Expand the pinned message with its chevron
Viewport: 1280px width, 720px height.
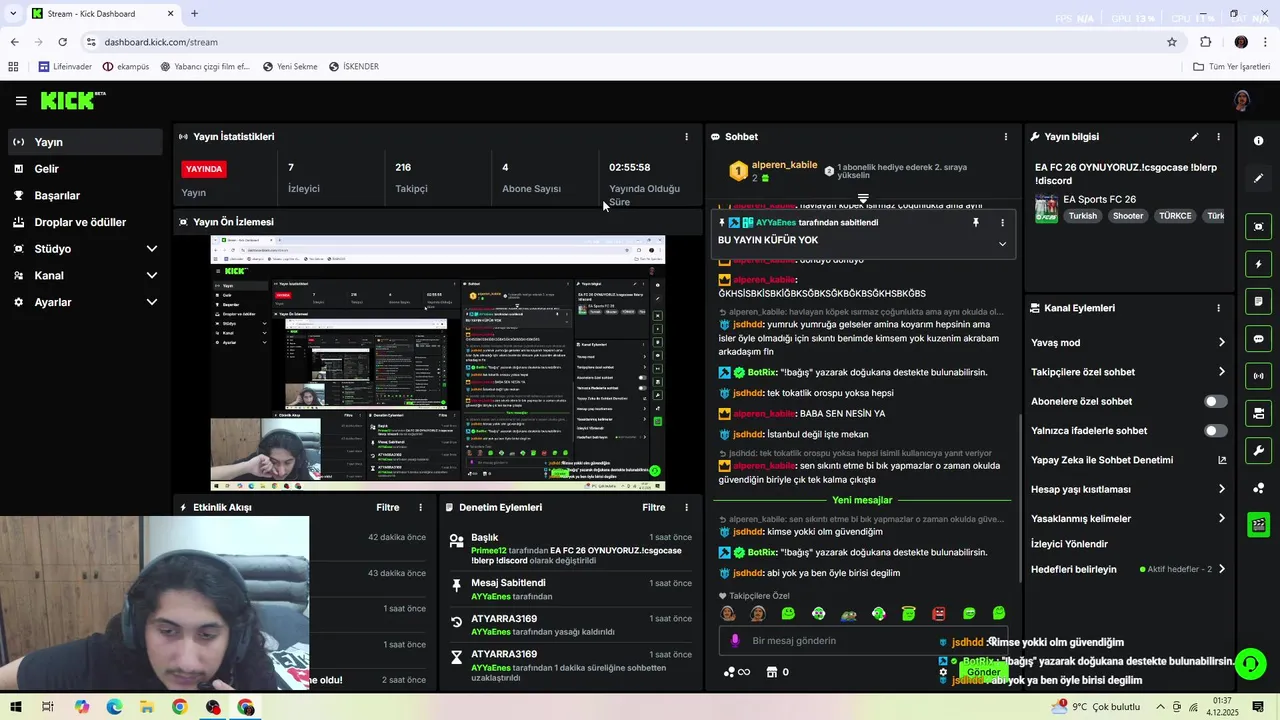[x=1002, y=244]
